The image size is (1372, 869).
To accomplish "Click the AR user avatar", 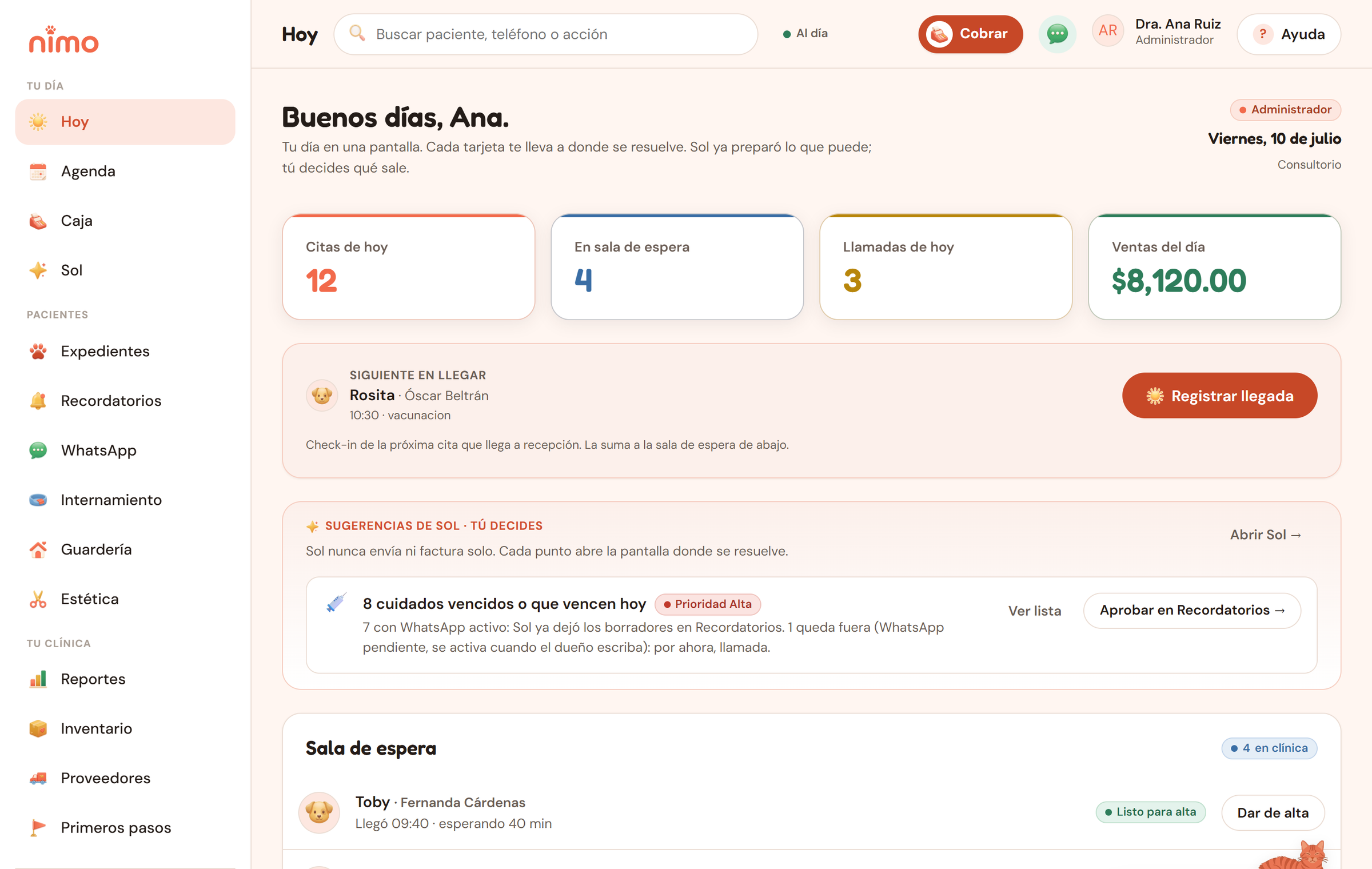I will click(1108, 31).
